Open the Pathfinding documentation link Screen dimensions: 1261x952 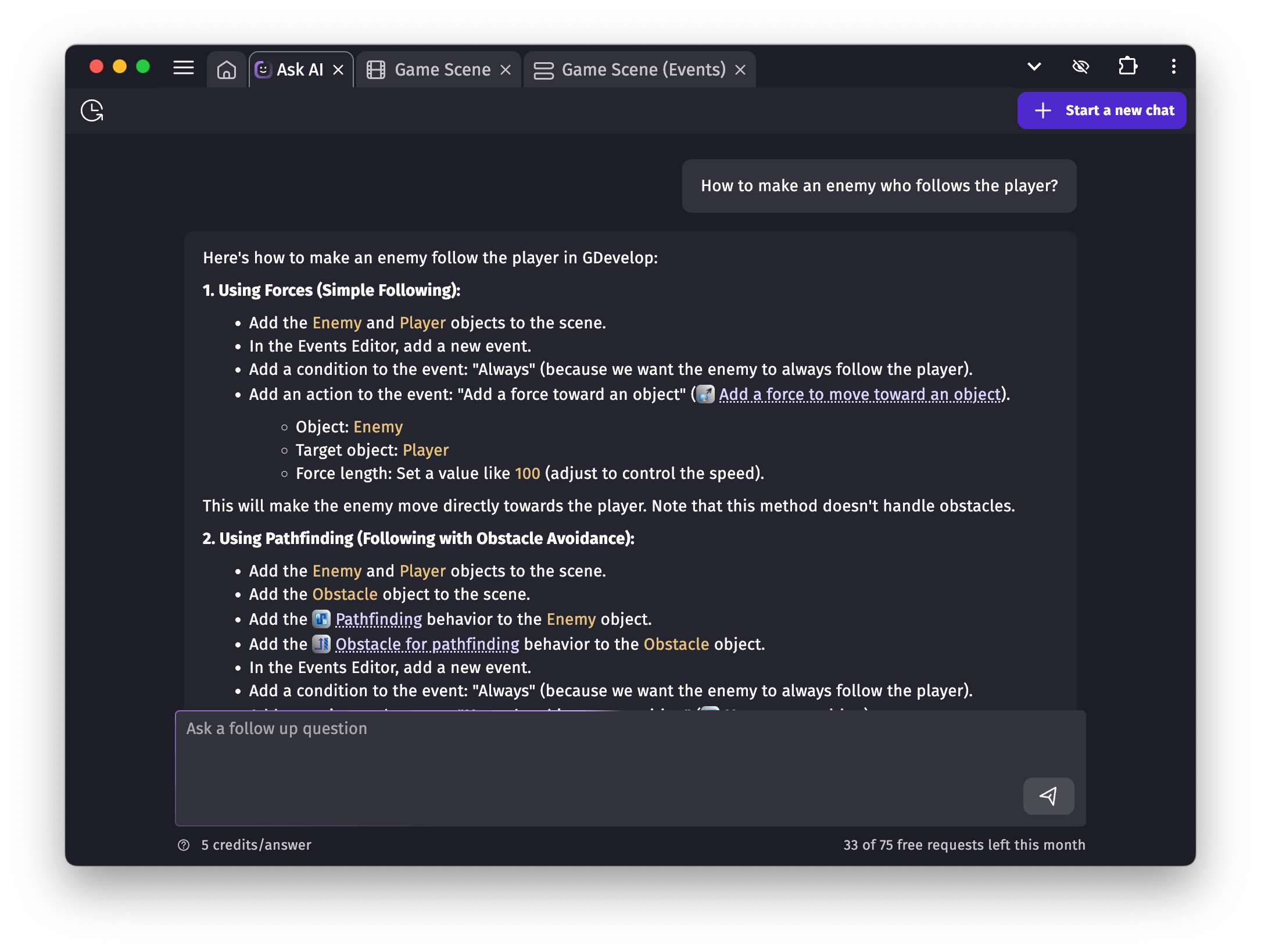click(378, 619)
